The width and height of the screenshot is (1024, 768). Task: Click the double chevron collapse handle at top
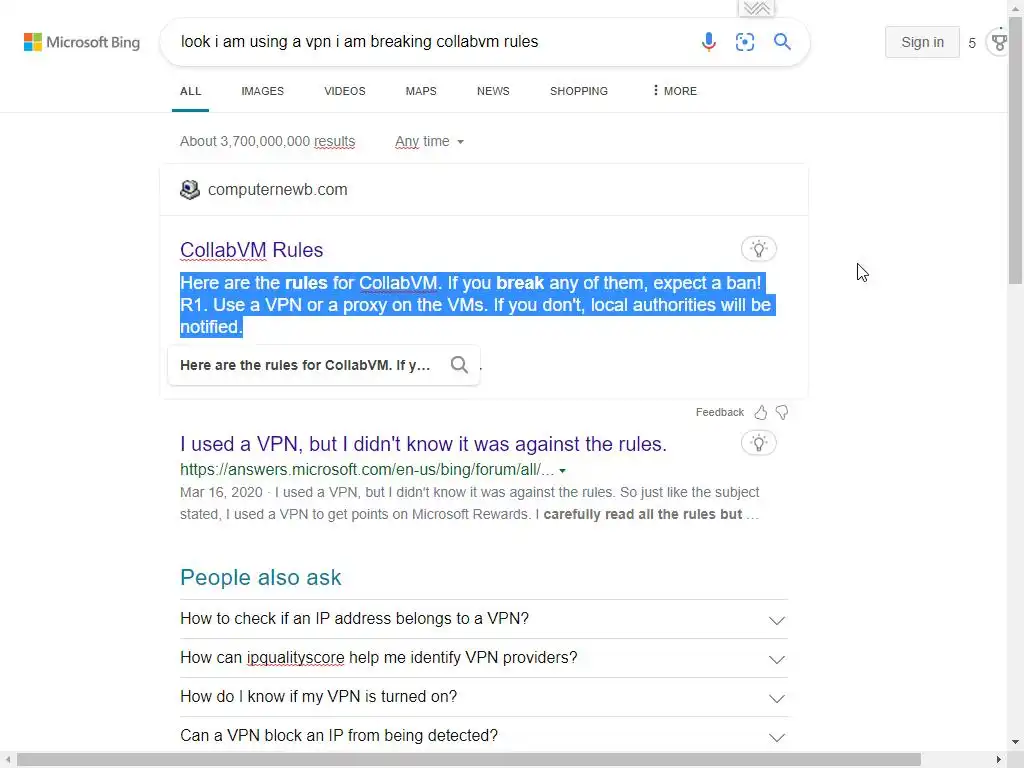(756, 8)
